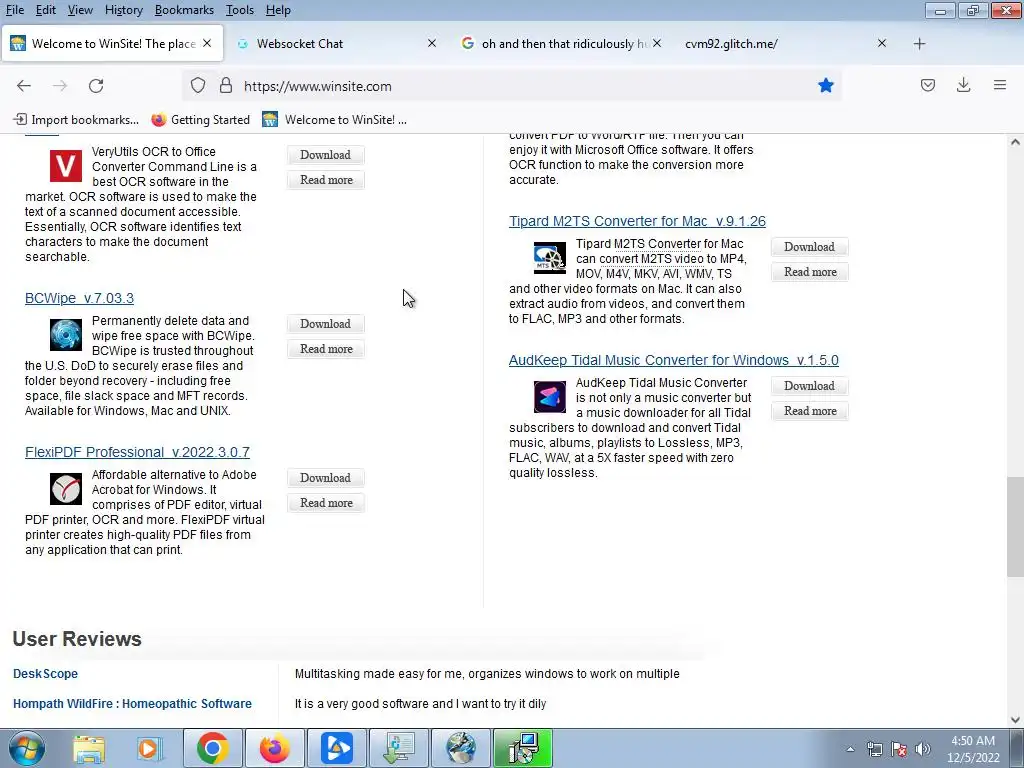Download BCWipe
The height and width of the screenshot is (768, 1024).
(x=325, y=324)
